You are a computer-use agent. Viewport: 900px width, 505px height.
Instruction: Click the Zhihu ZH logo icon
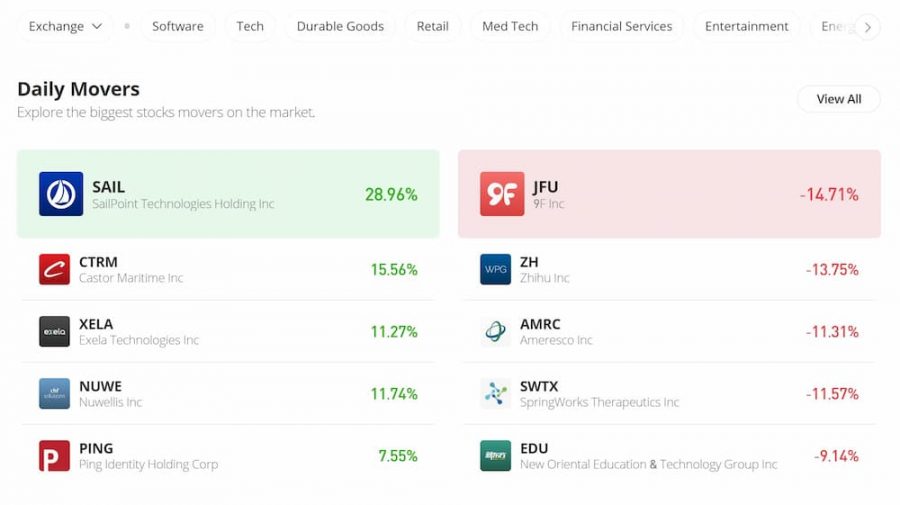coord(495,269)
